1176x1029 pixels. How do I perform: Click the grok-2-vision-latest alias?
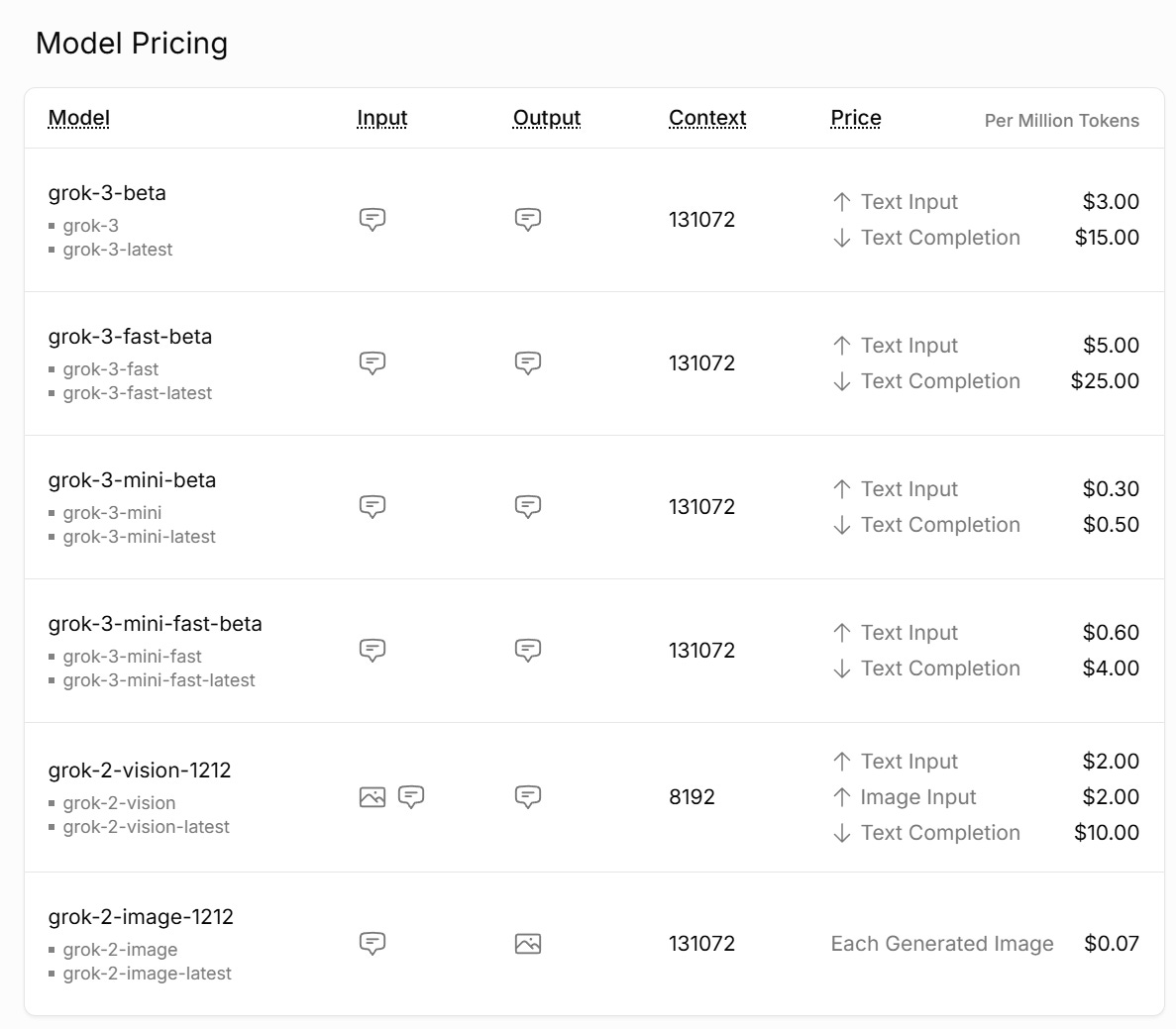(147, 827)
